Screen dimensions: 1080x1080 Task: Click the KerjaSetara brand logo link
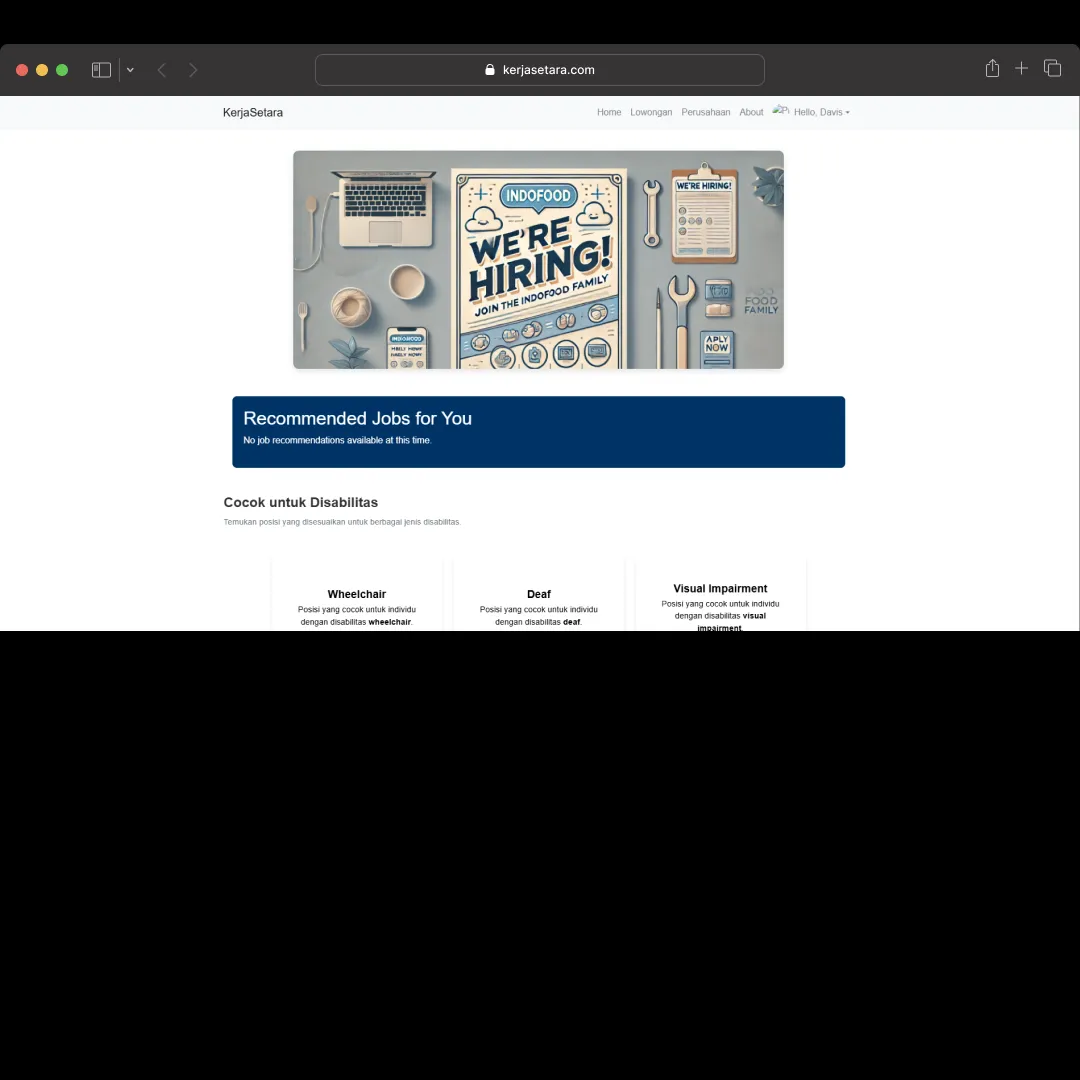coord(253,112)
